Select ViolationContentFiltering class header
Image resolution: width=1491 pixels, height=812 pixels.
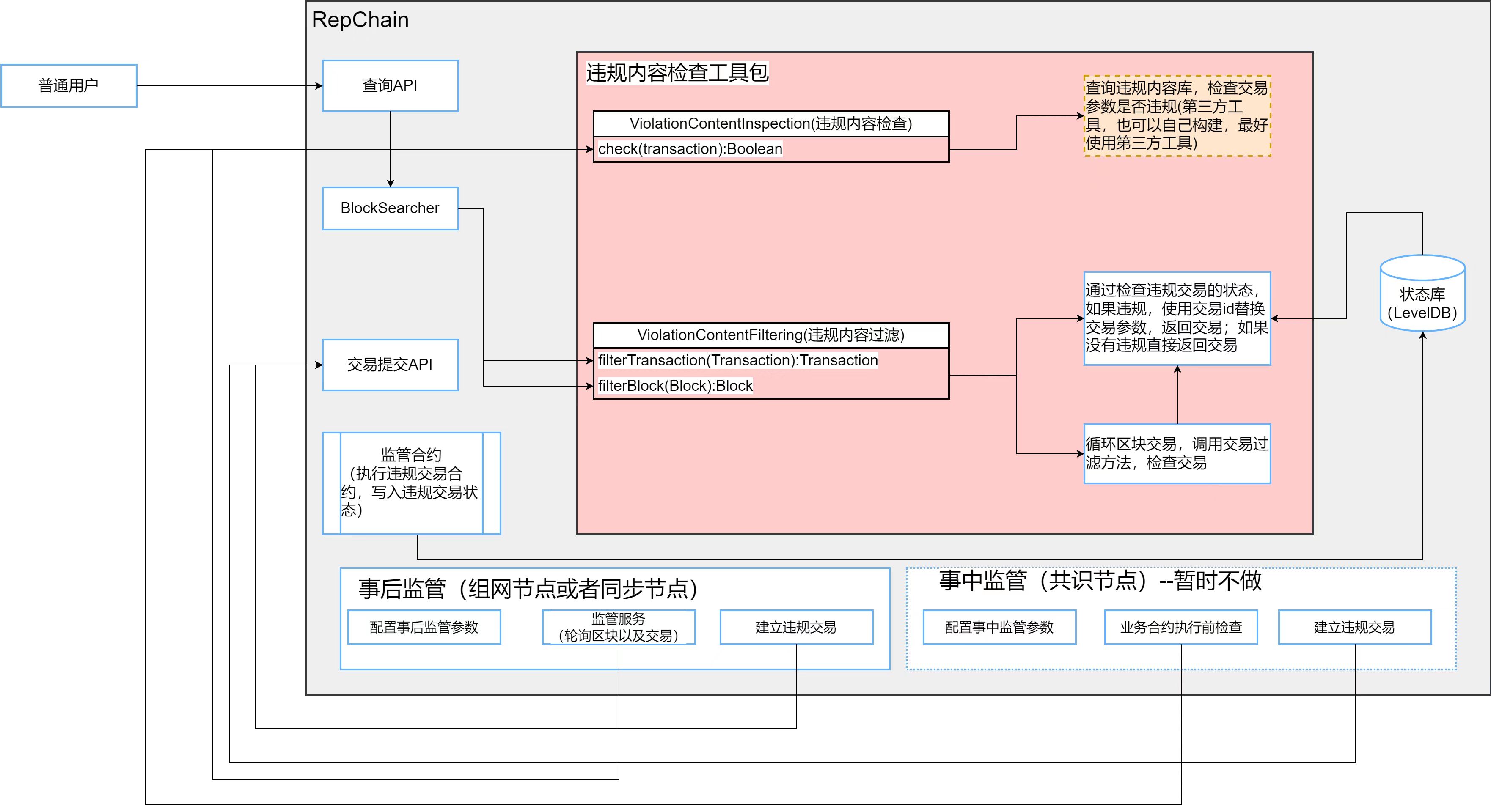click(771, 335)
